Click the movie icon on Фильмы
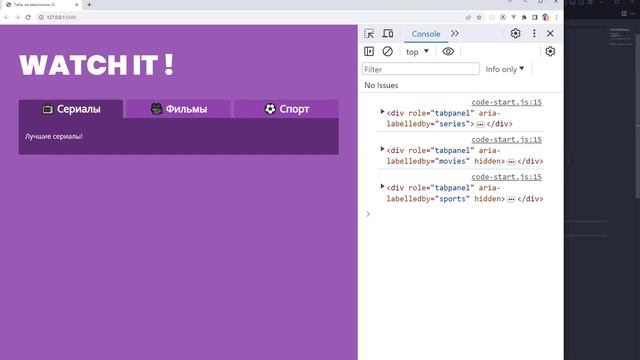The height and width of the screenshot is (360, 640). (x=156, y=109)
